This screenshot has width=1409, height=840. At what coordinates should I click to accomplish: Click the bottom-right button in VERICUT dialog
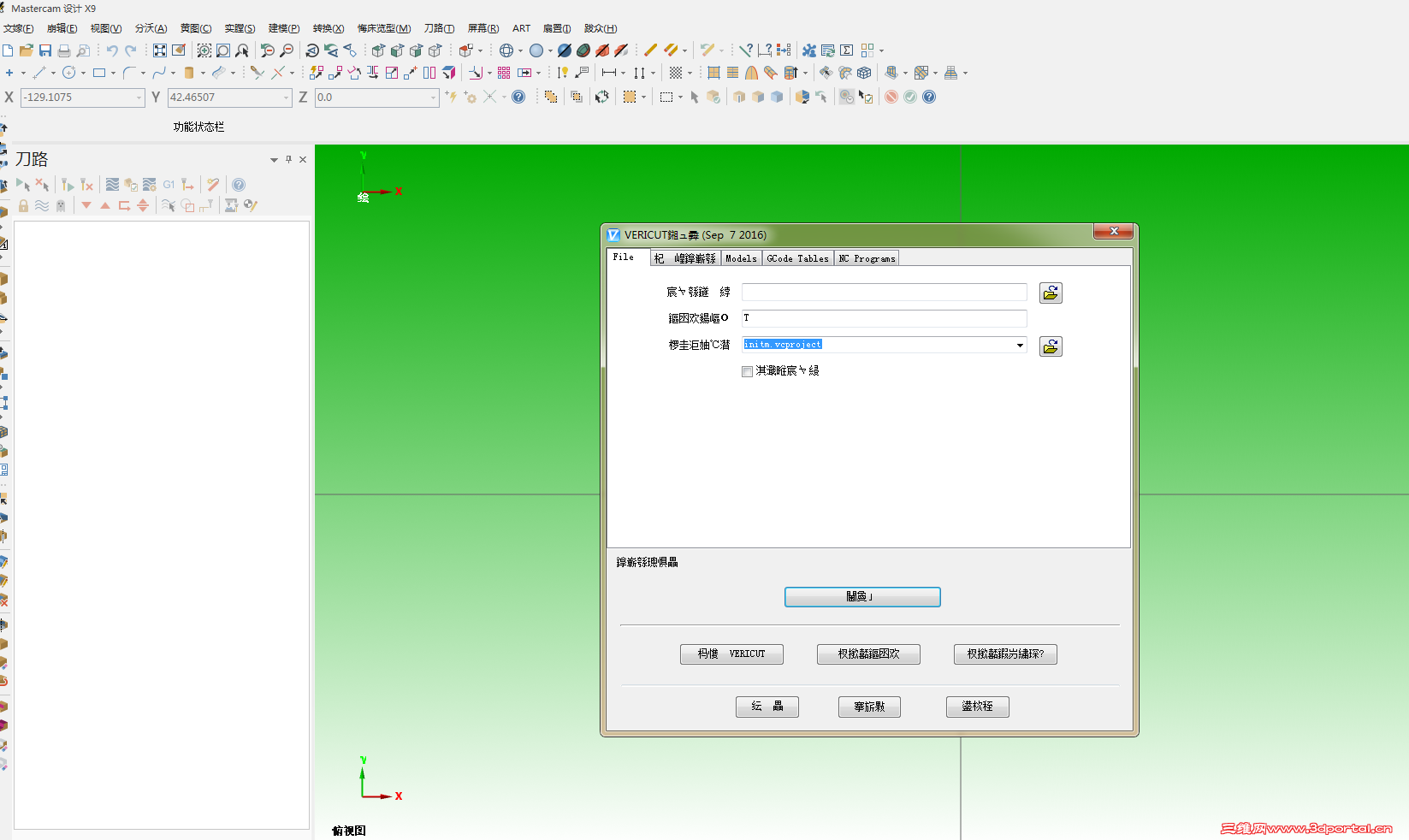pos(977,707)
